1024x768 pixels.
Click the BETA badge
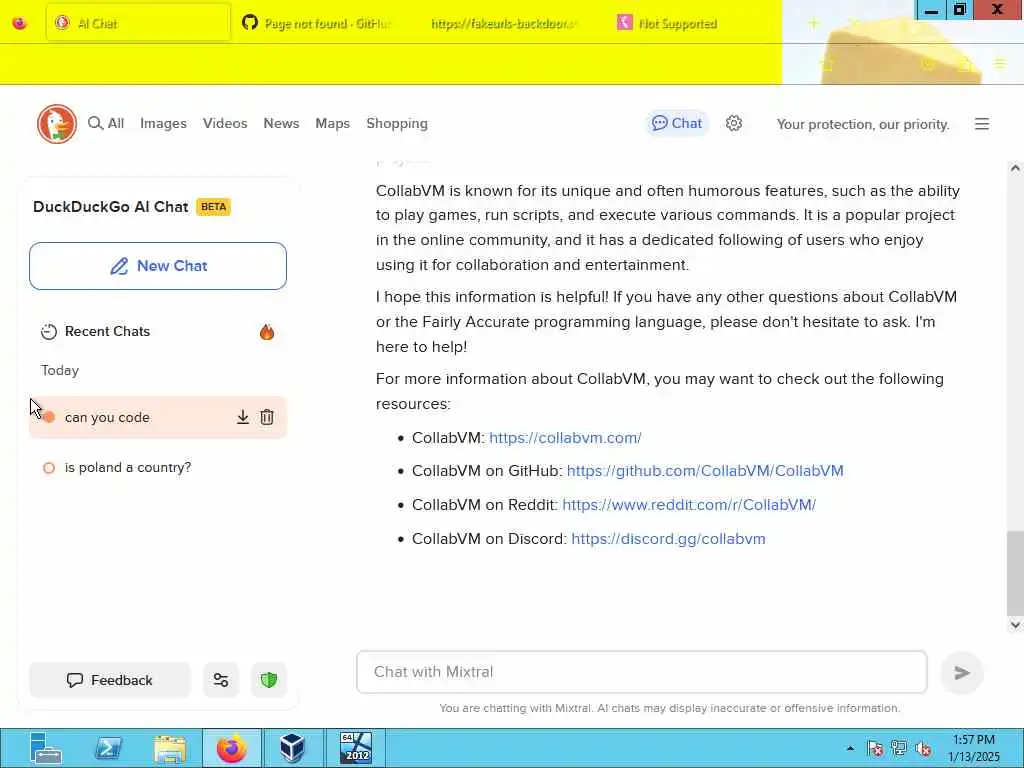click(214, 207)
